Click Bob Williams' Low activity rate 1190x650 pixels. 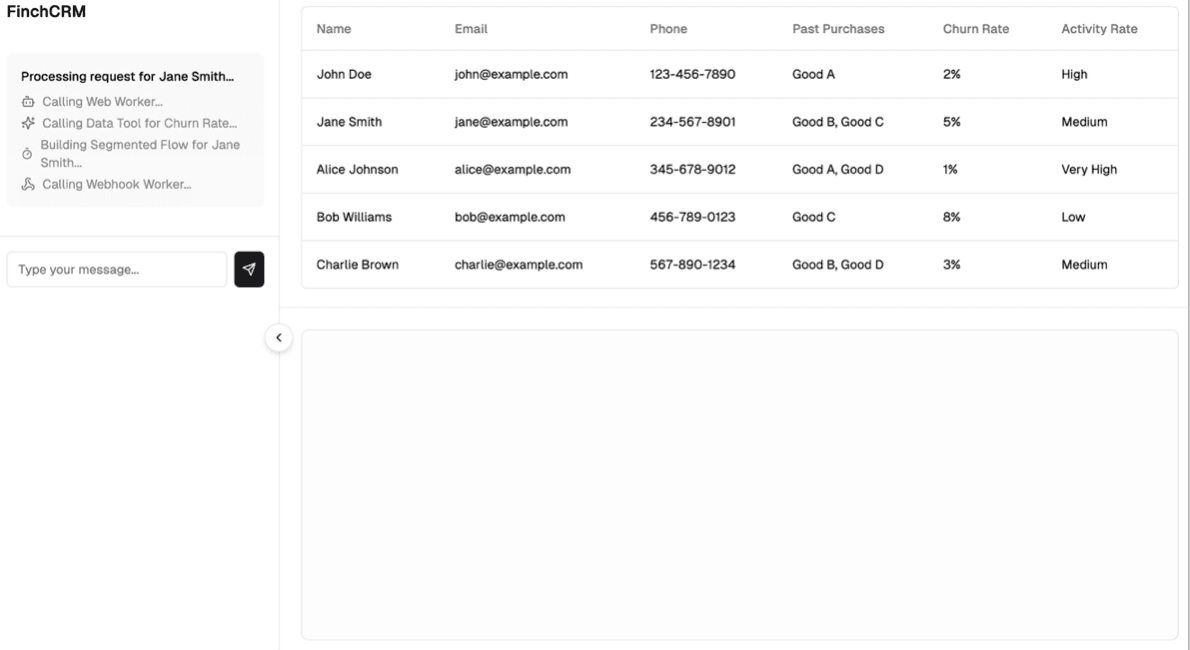pyautogui.click(x=1073, y=217)
